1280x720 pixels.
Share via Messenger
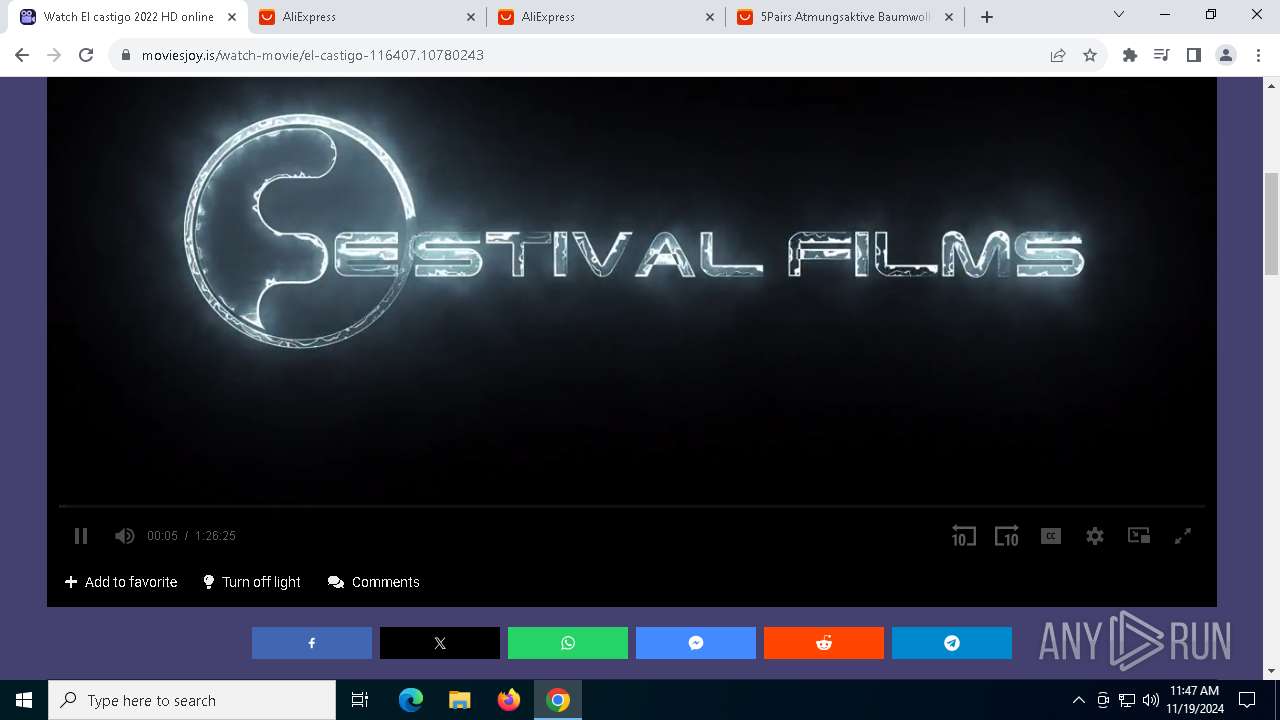coord(696,643)
